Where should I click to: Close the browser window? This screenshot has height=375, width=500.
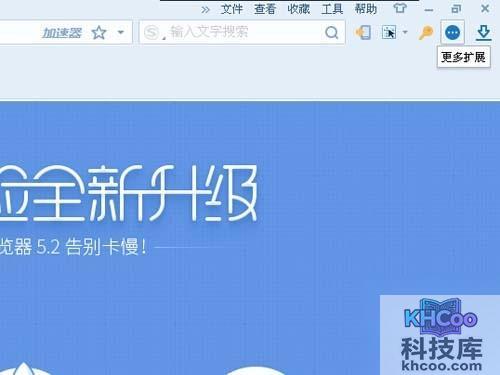[485, 8]
